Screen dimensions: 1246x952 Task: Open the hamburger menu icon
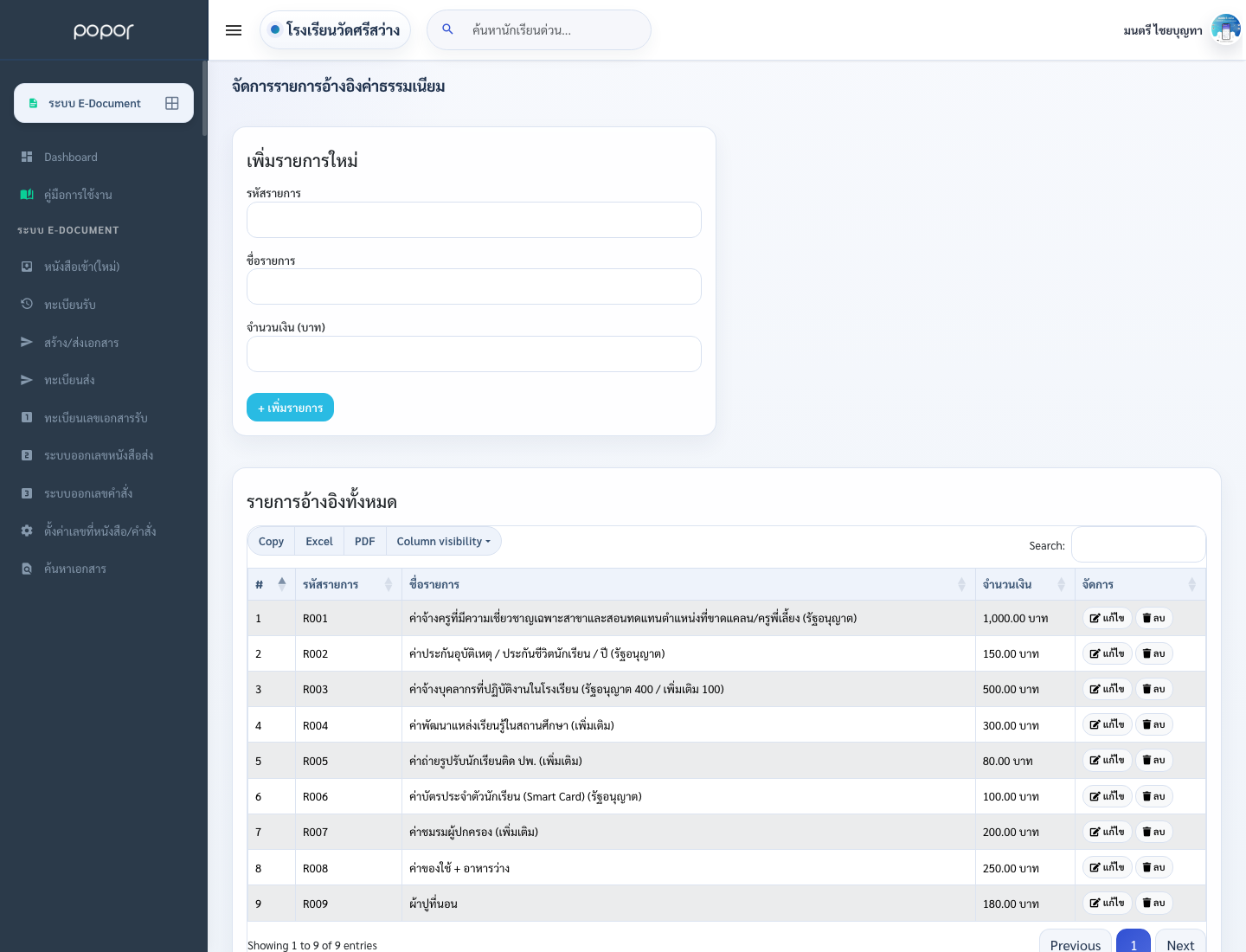(x=234, y=30)
